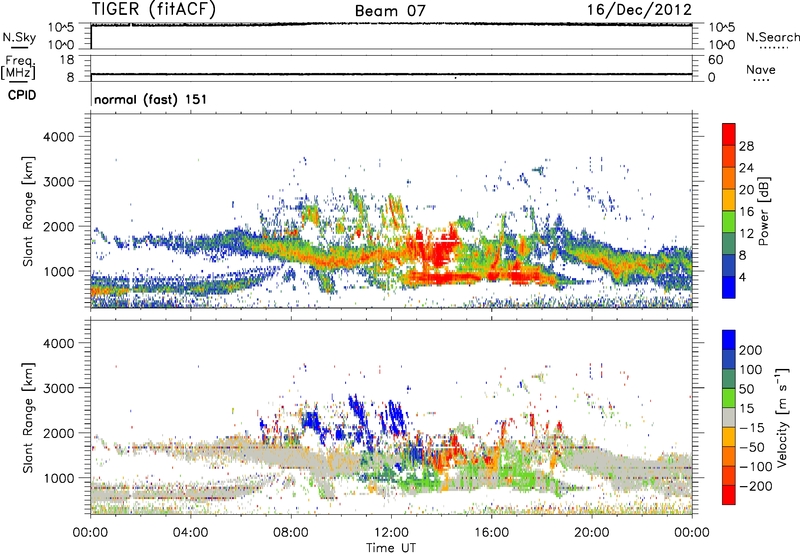This screenshot has width=800, height=554.
Task: Click the 3000 tick on the velocity panel
Action: pyautogui.click(x=58, y=388)
